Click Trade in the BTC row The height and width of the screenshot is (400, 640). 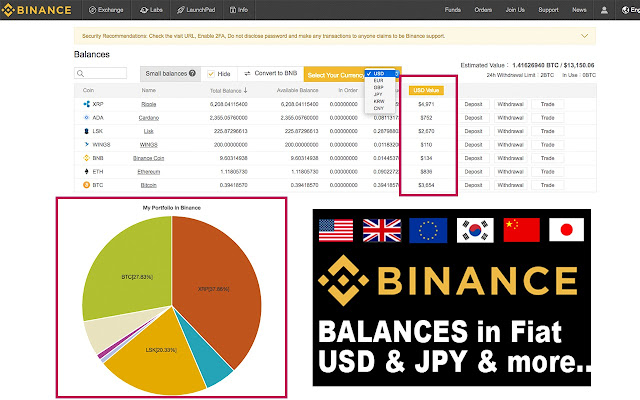click(x=547, y=185)
